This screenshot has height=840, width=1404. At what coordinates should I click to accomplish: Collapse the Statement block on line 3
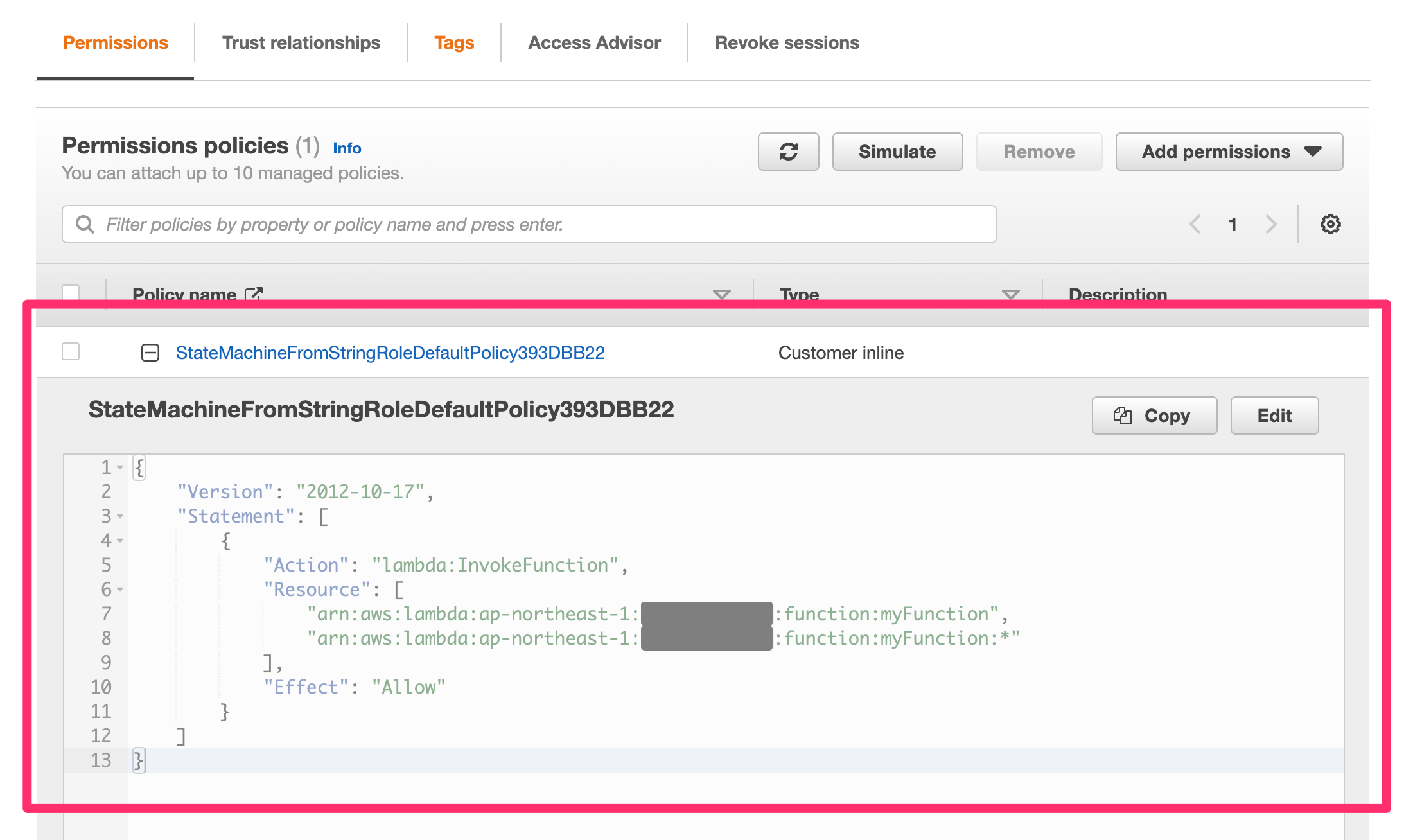(x=121, y=516)
